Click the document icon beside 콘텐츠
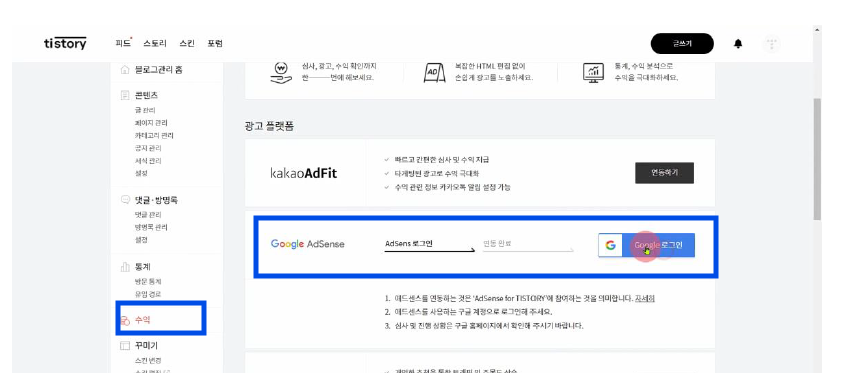Screen dimensions: 846x373 click(125, 95)
